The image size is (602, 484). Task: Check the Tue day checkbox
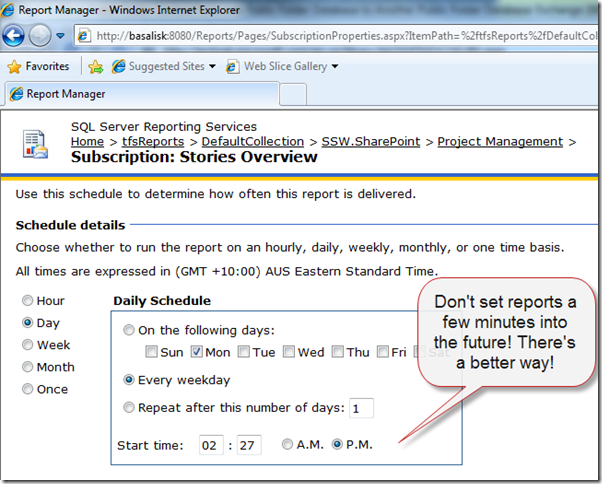(x=244, y=352)
